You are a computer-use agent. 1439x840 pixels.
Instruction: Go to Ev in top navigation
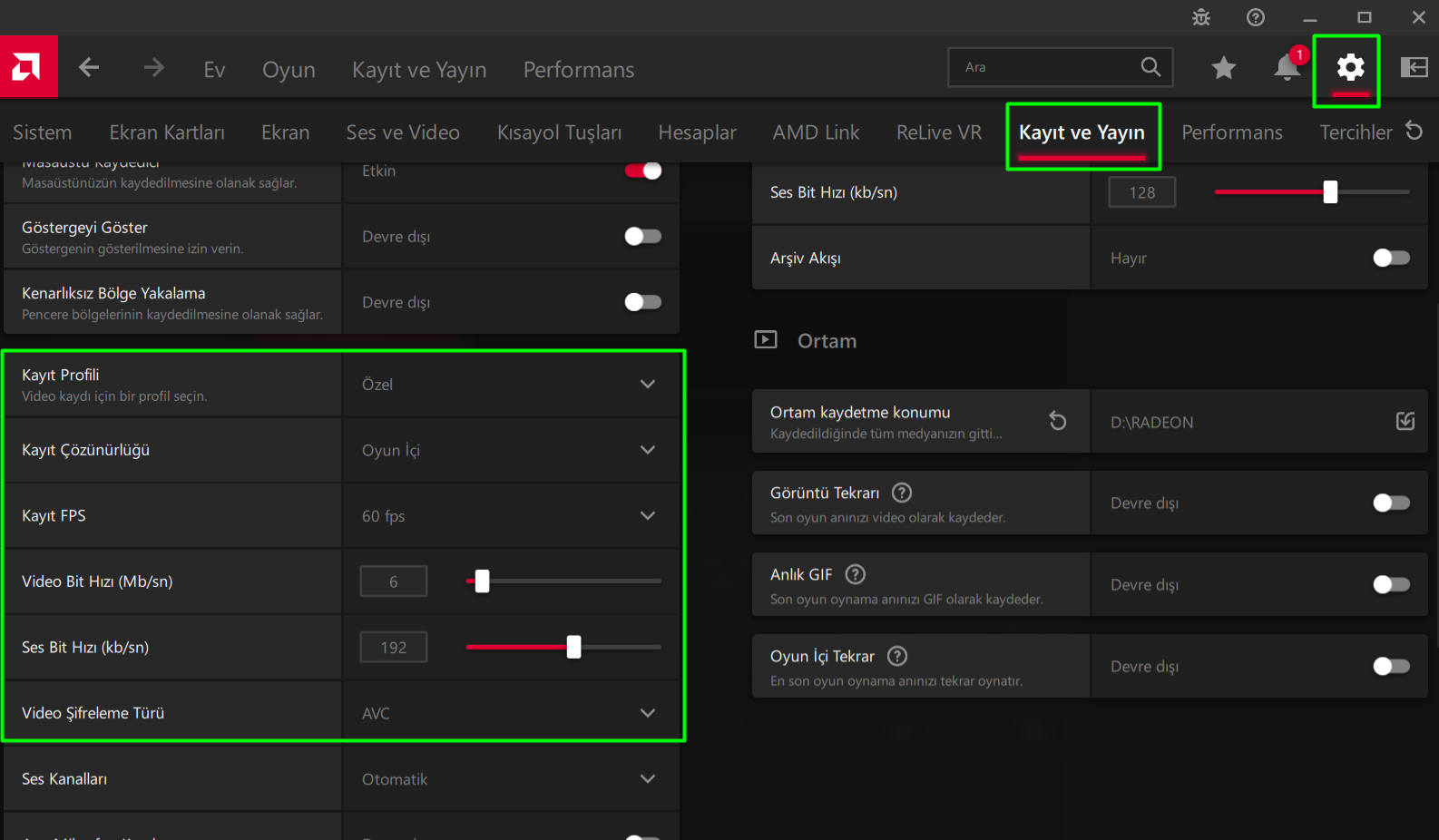pos(214,70)
